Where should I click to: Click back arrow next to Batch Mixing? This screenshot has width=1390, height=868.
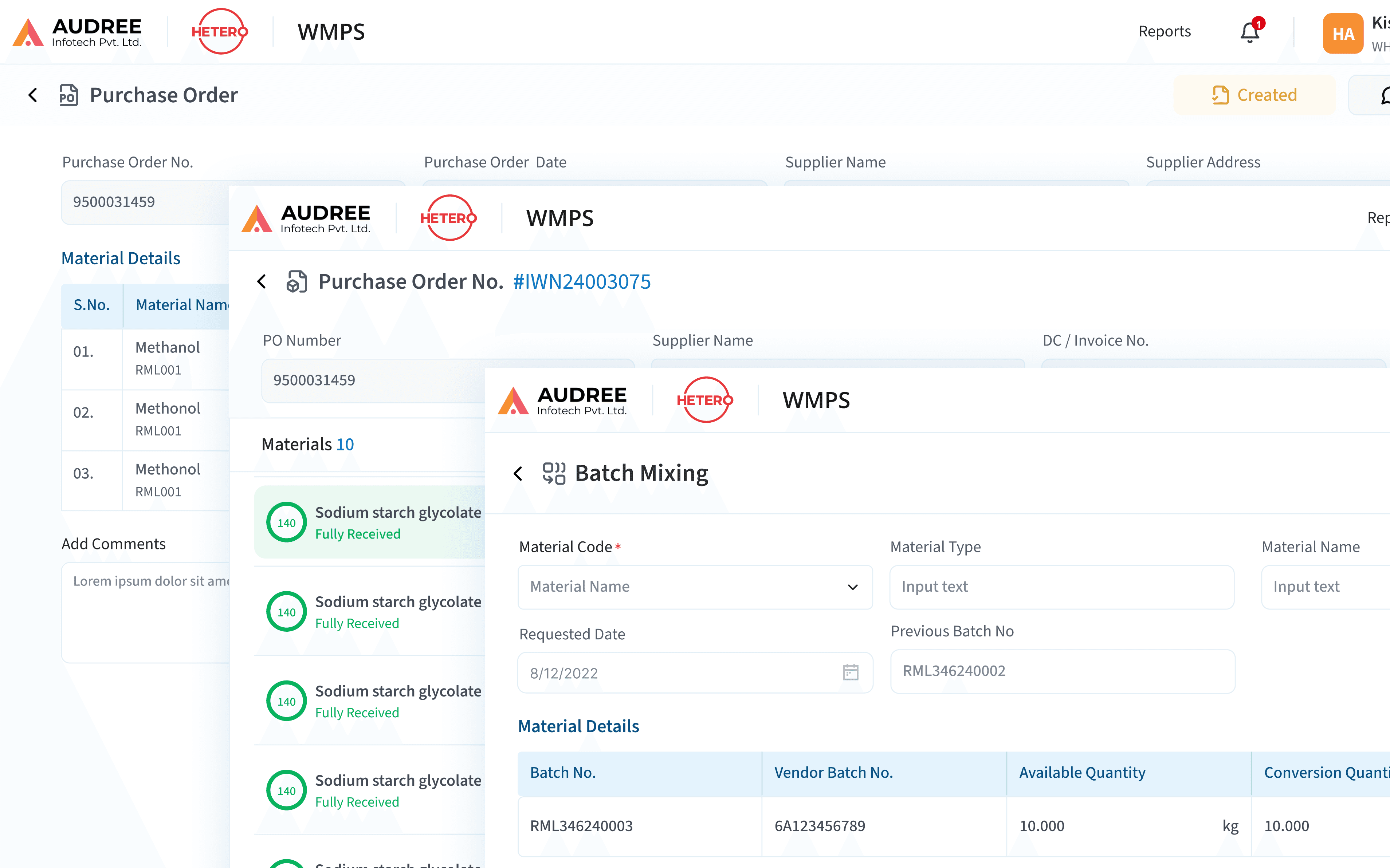tap(518, 473)
